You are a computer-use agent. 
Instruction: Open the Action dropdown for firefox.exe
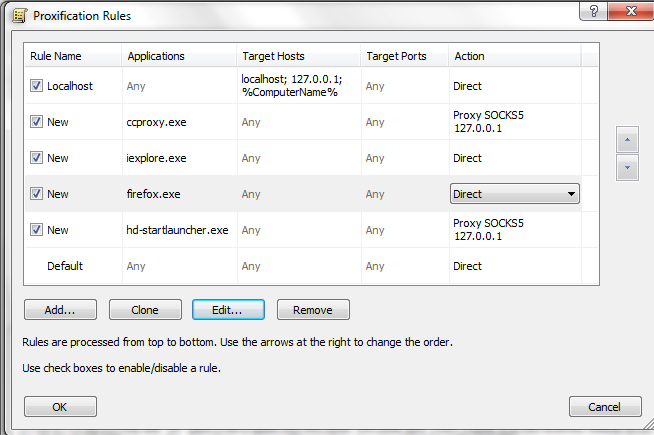tap(515, 194)
